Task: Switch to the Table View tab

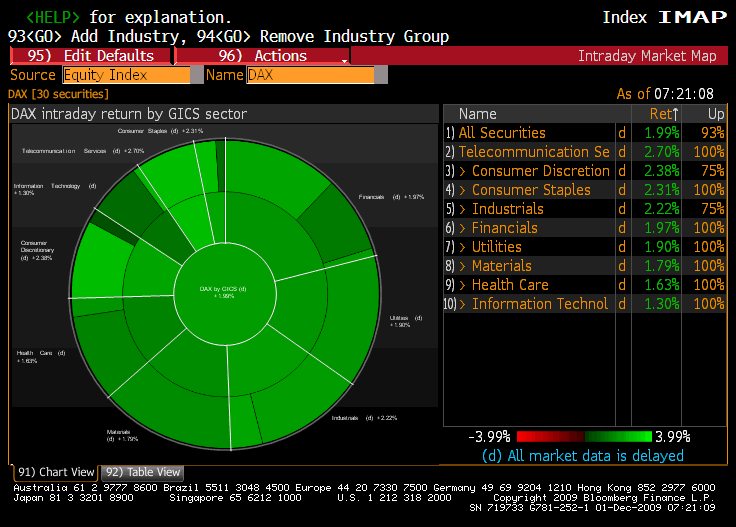Action: (x=143, y=472)
